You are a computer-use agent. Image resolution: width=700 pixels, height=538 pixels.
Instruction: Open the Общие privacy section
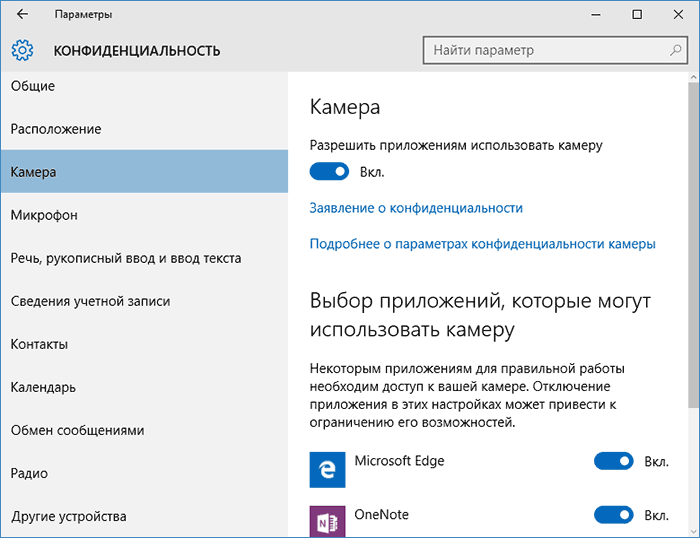point(33,86)
